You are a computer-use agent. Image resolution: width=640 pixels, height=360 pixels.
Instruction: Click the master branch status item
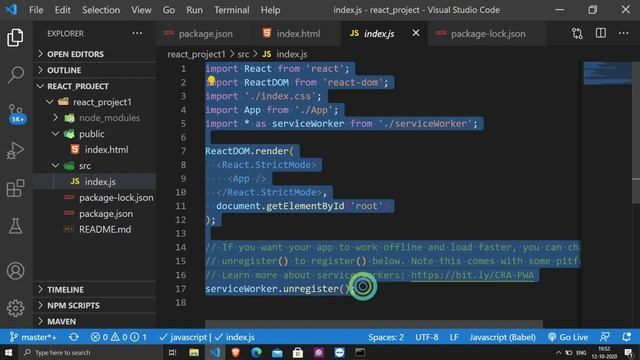click(33, 337)
